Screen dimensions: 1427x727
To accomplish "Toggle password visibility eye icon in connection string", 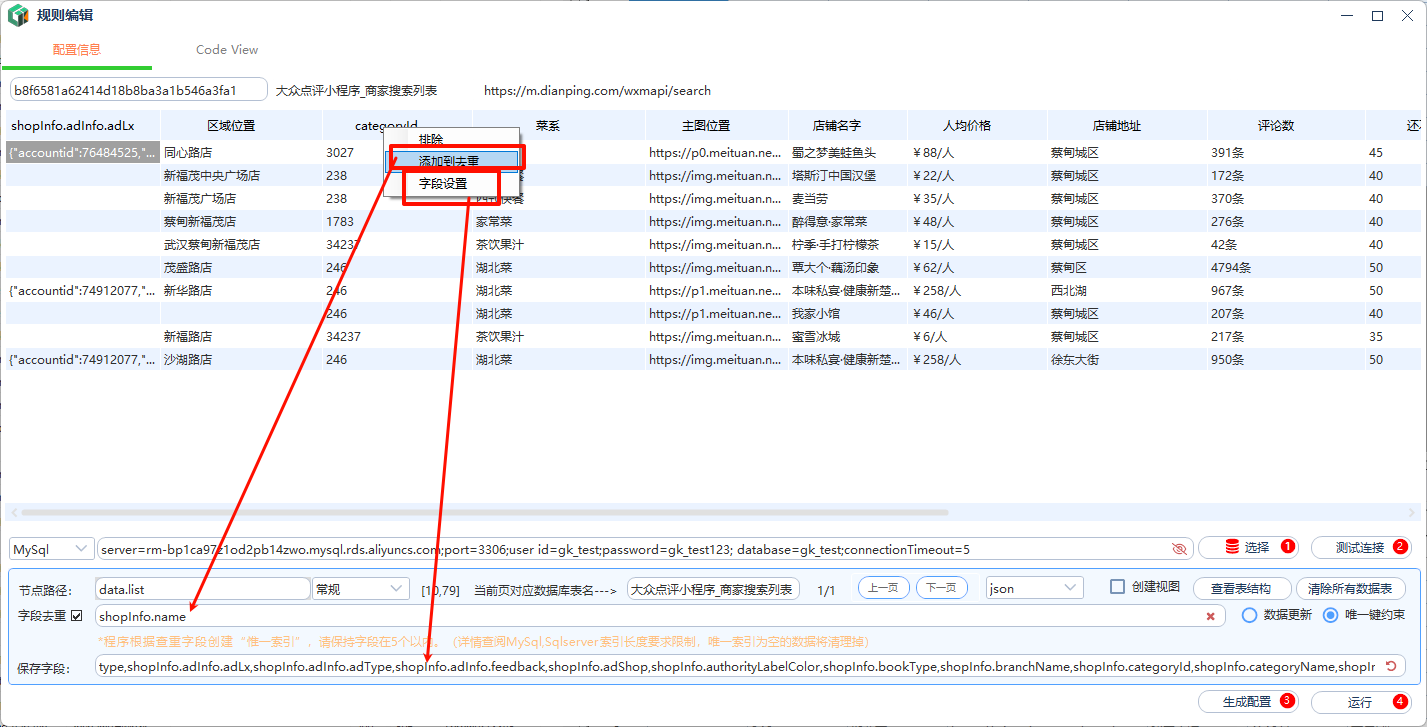I will 1179,549.
